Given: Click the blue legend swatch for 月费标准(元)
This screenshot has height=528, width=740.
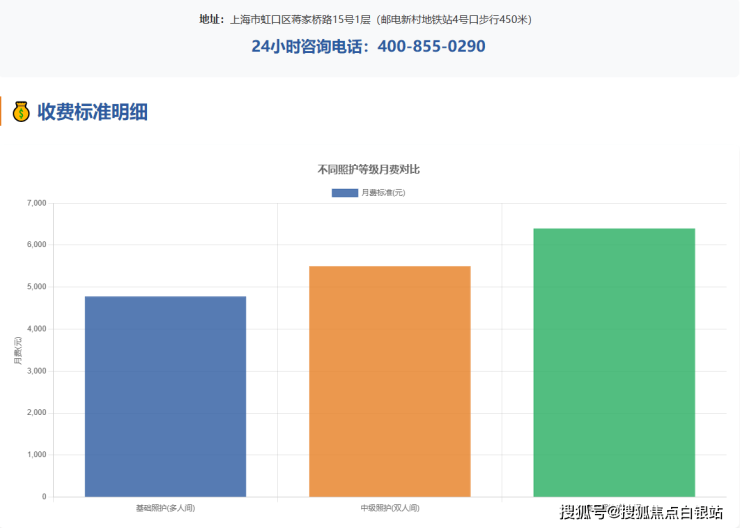Looking at the screenshot, I should point(344,192).
